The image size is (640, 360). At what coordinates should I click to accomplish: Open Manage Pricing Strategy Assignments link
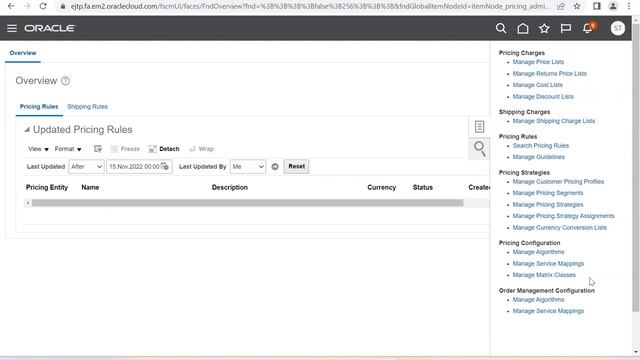tap(563, 216)
